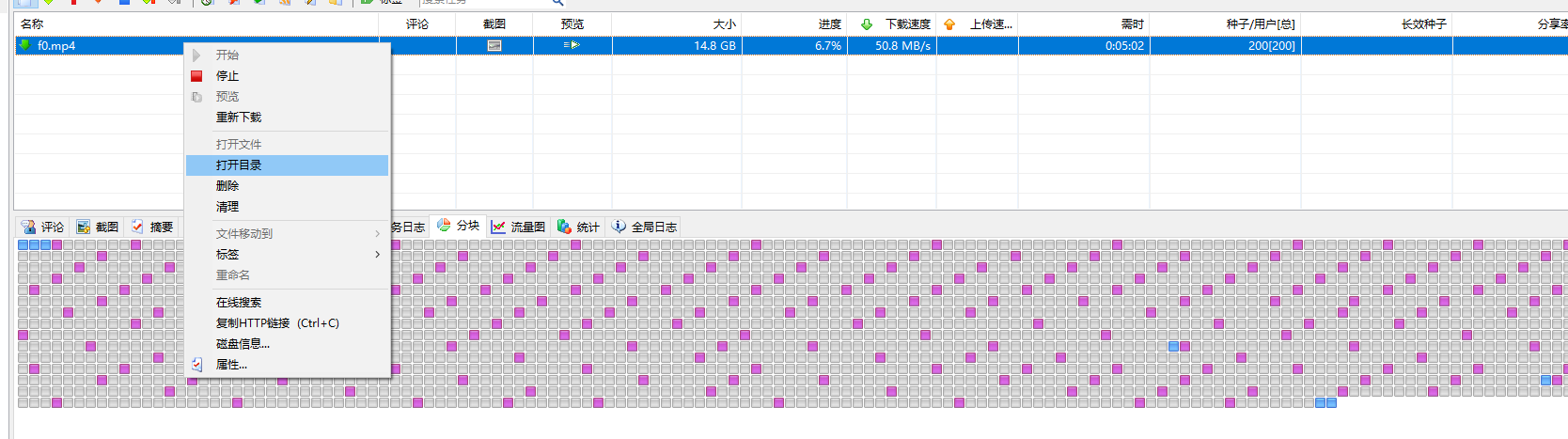
Task: Select 复制HTTP链接 (Copy HTTP link) option
Action: click(277, 323)
